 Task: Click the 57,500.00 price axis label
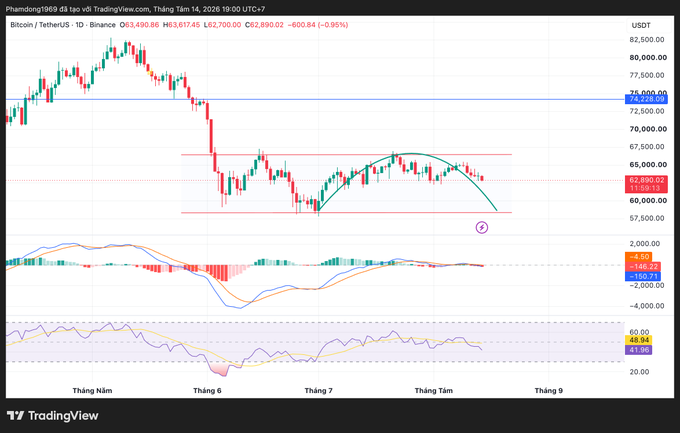(647, 218)
